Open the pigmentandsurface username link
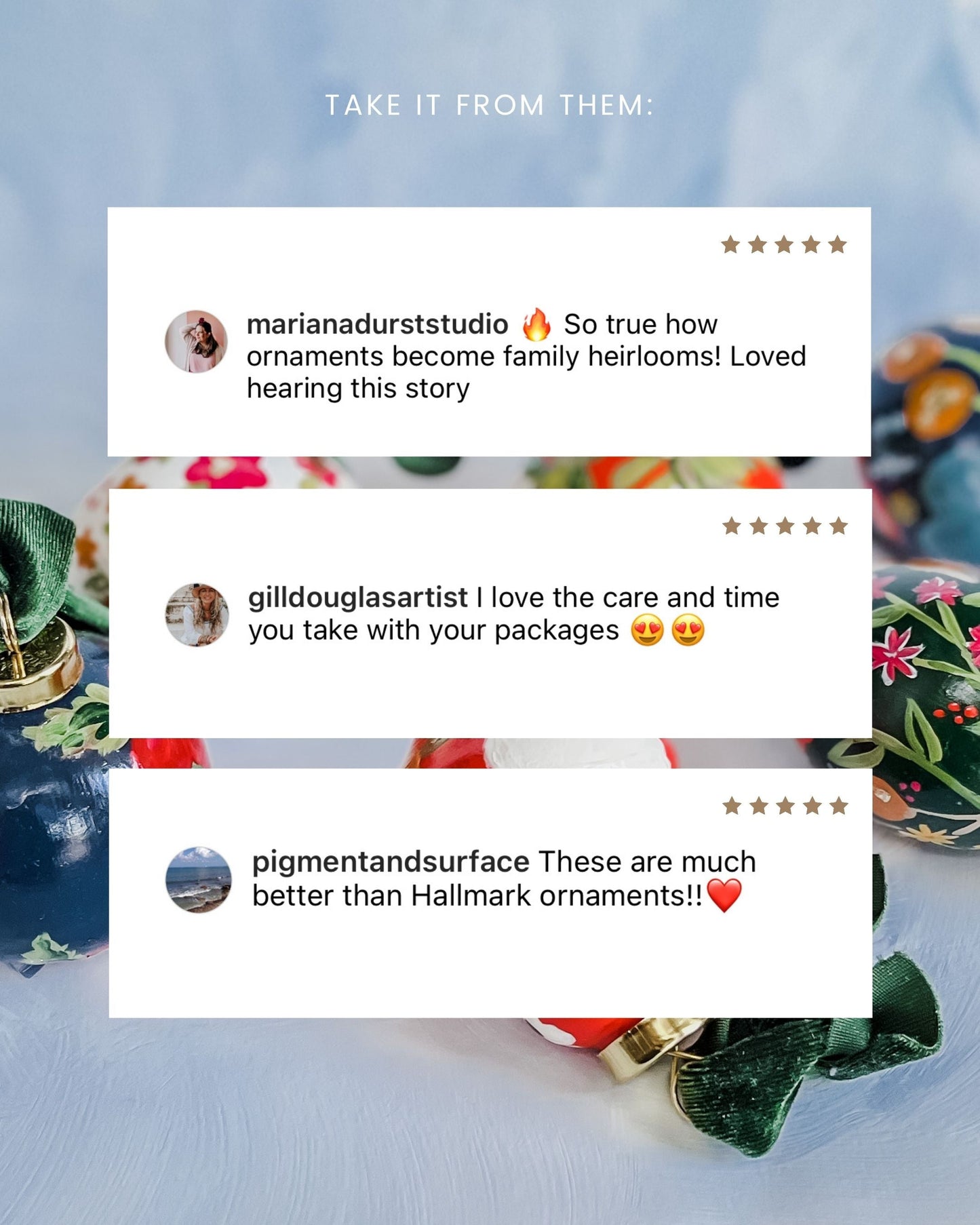Viewport: 980px width, 1225px height. [x=391, y=861]
